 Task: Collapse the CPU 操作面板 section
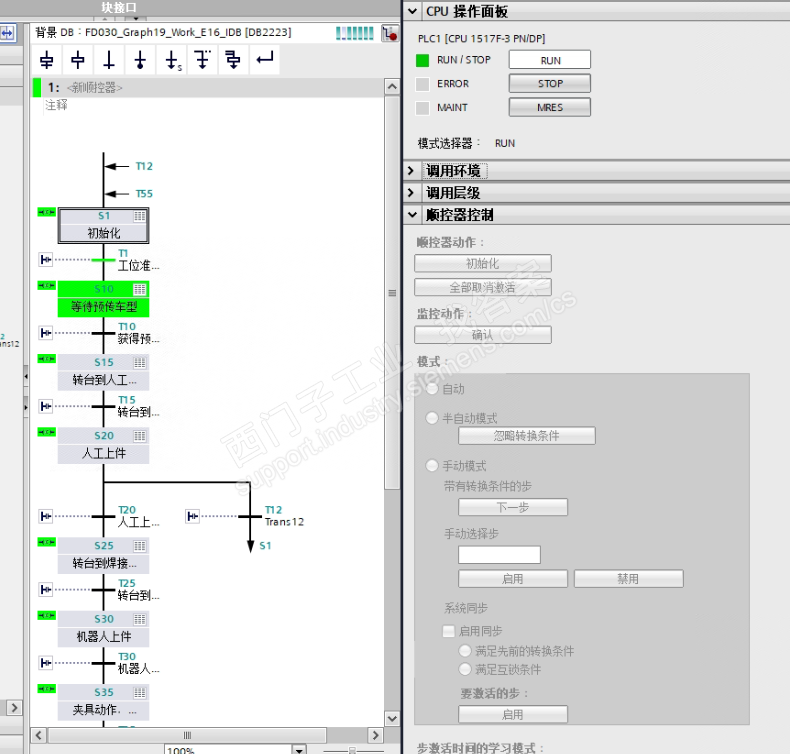click(412, 11)
